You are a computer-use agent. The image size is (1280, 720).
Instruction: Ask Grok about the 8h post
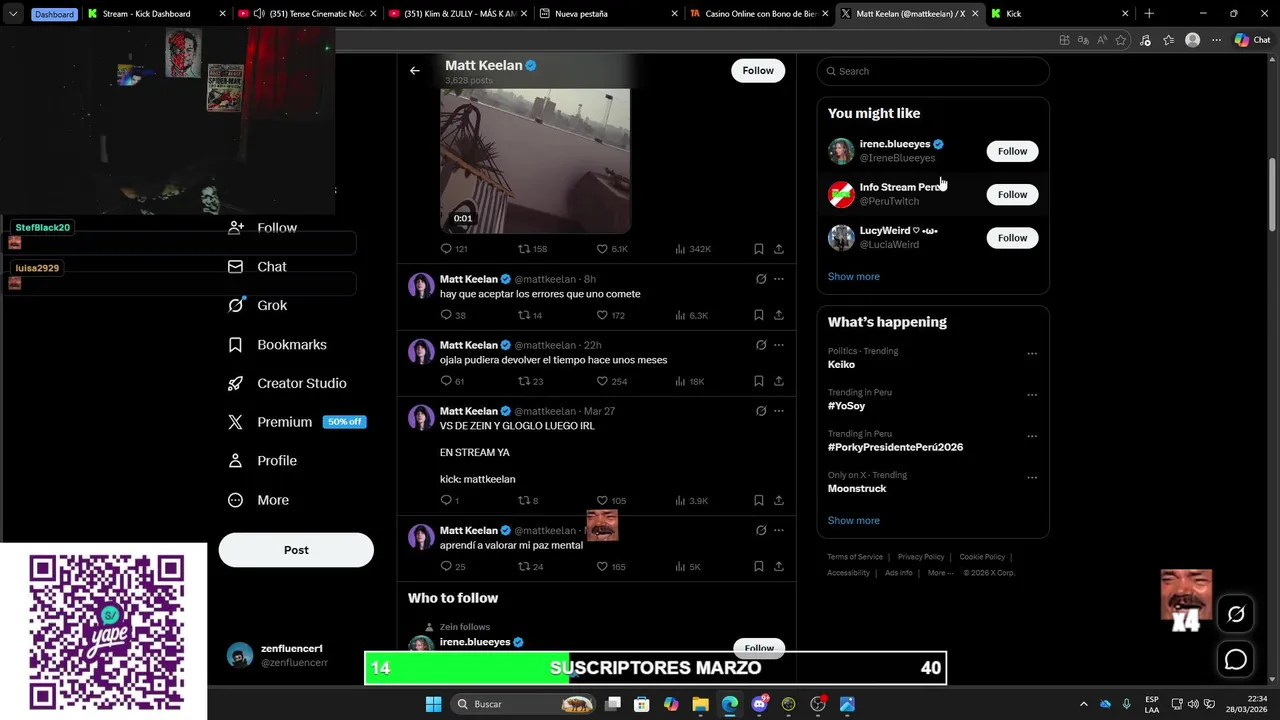[761, 279]
